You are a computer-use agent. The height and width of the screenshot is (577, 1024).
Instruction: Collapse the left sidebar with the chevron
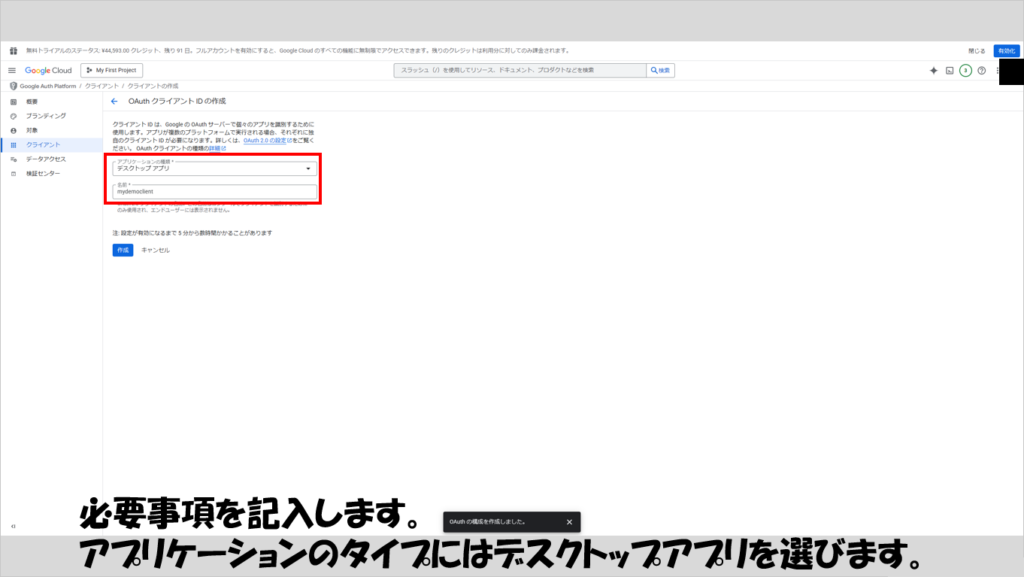(x=13, y=526)
